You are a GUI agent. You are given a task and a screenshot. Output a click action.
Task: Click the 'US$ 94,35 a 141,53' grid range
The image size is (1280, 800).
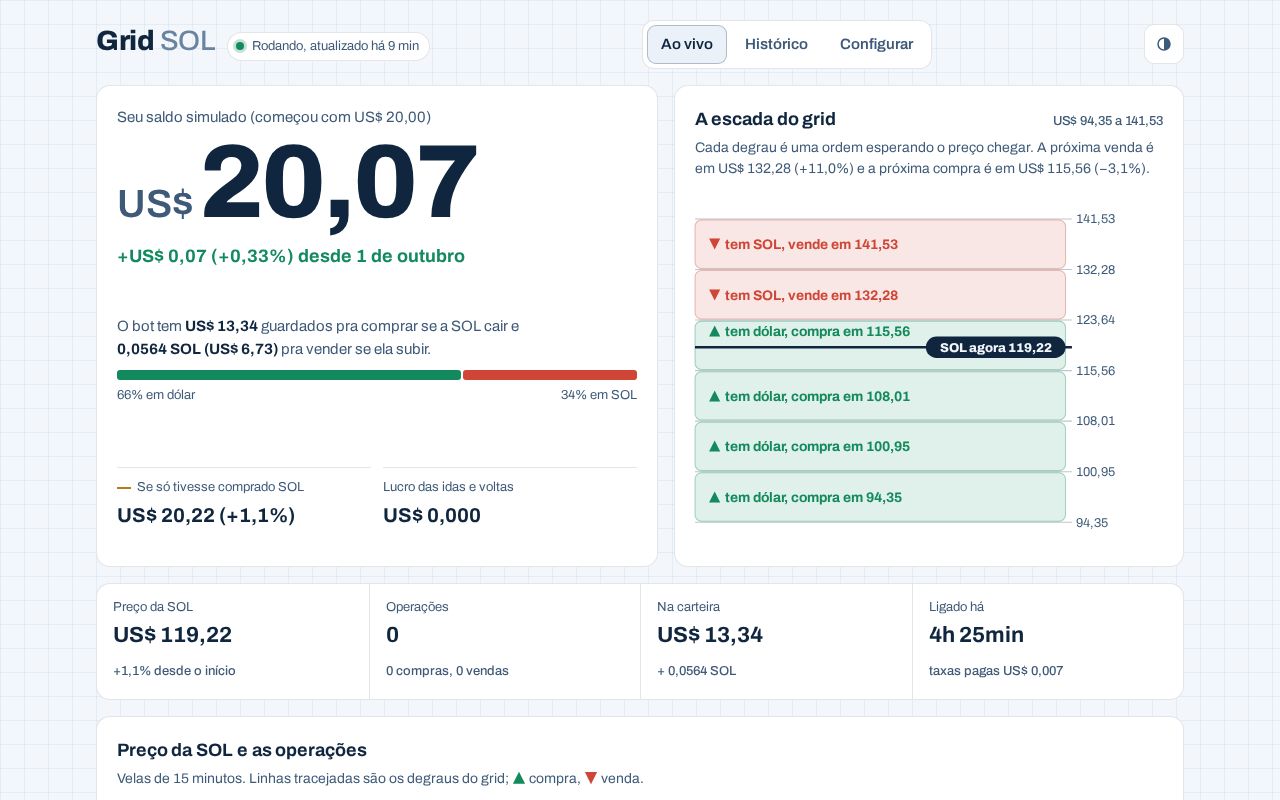(x=1108, y=121)
